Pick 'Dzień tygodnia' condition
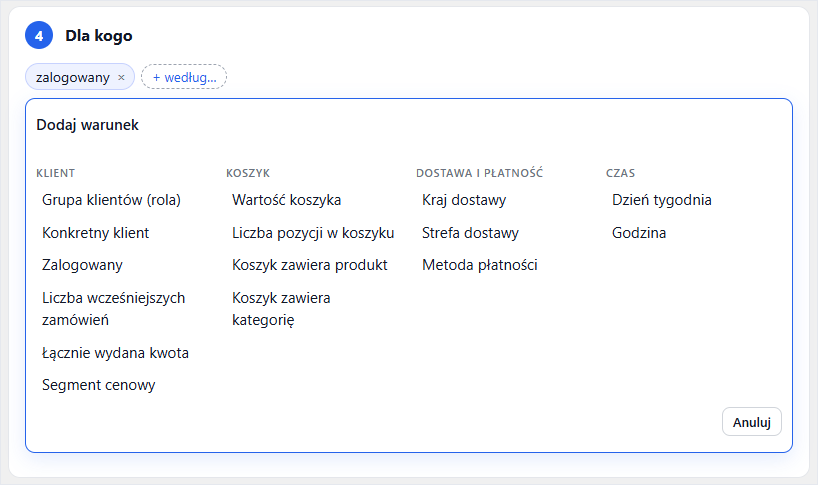This screenshot has width=818, height=485. point(661,200)
